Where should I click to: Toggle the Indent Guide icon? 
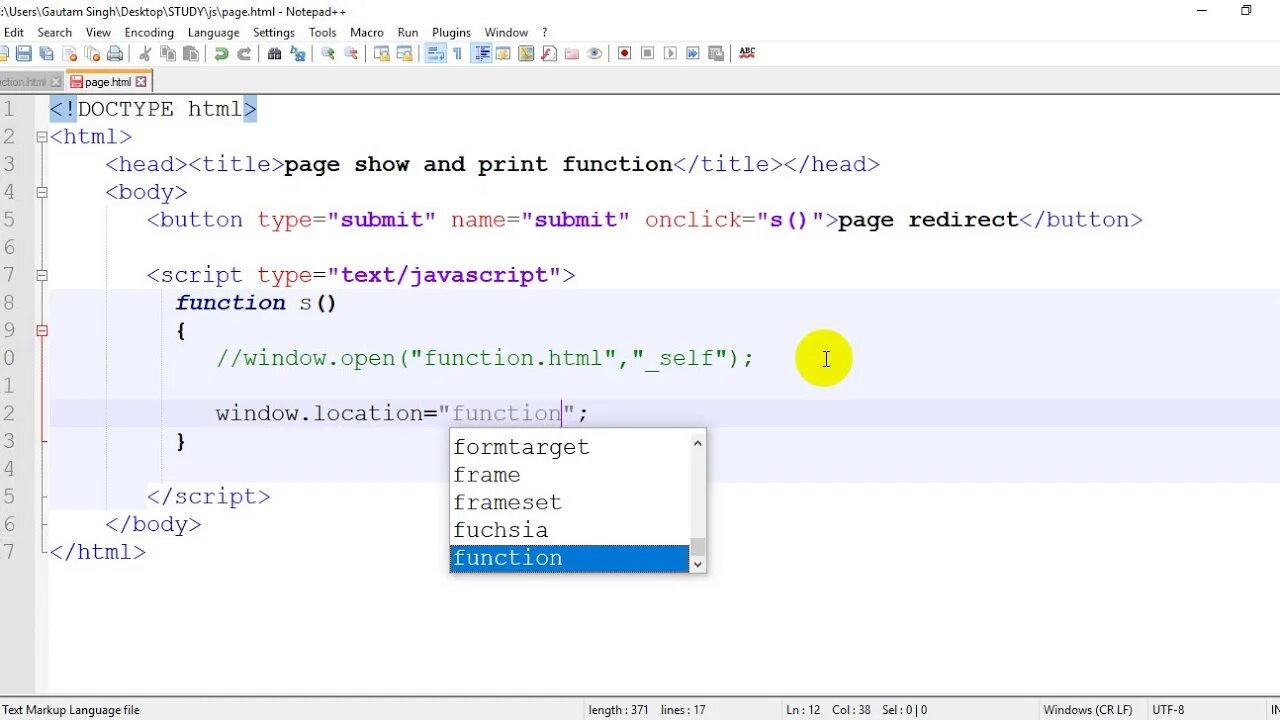(481, 53)
